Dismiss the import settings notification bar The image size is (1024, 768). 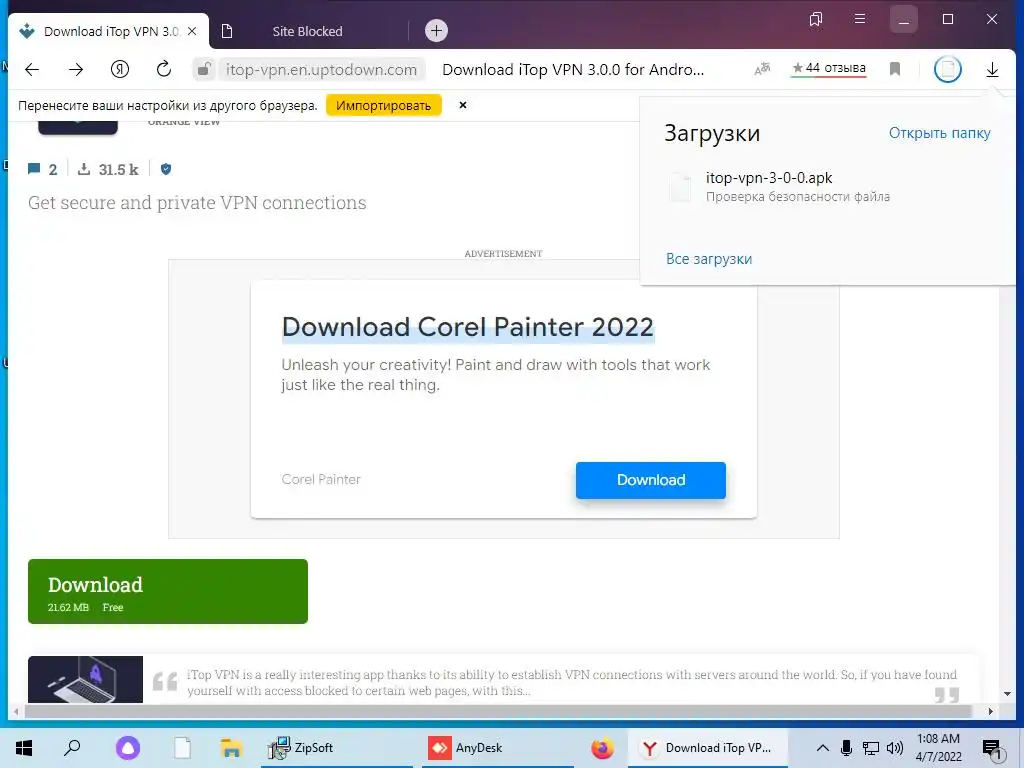pyautogui.click(x=463, y=105)
